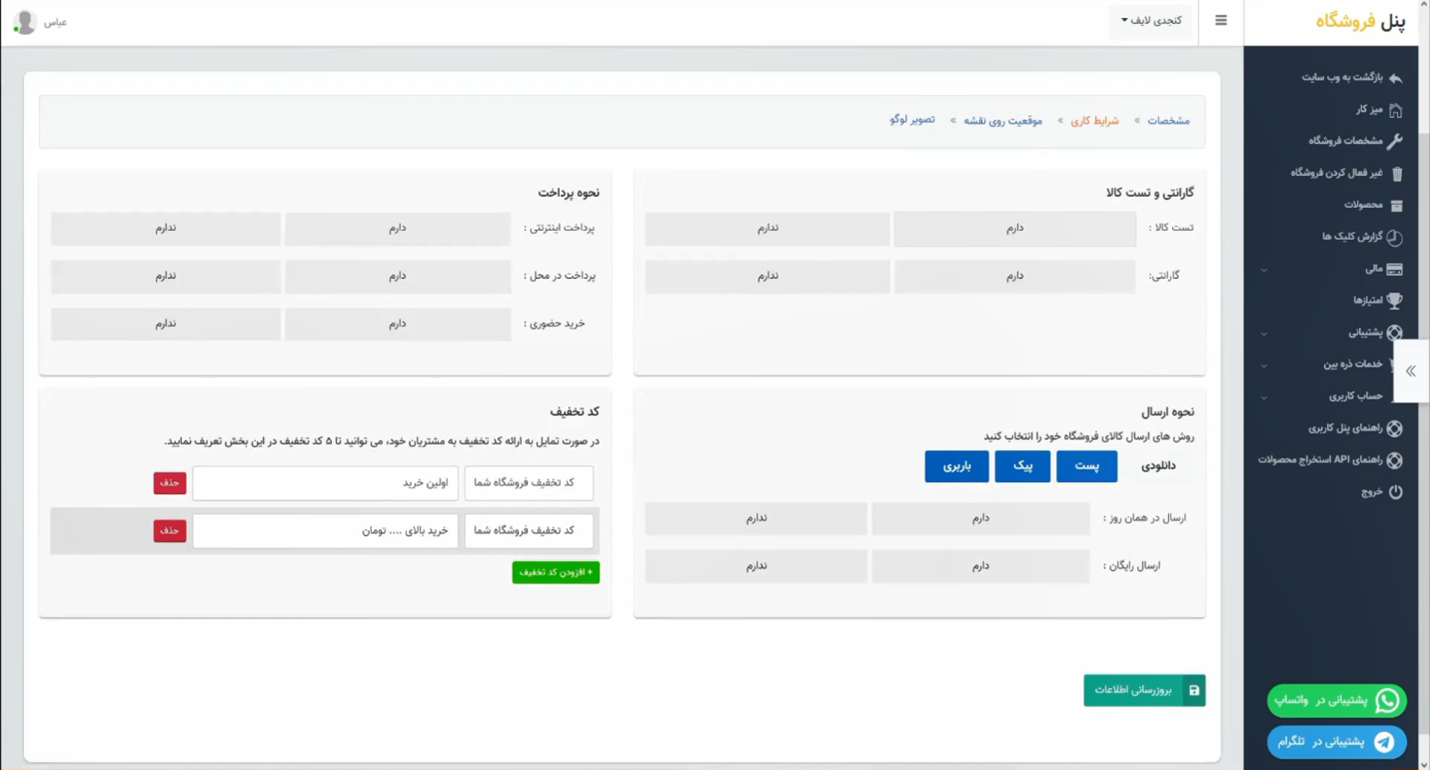
Task: Click the chart icon for گزارش کلیک ها
Action: point(1394,237)
